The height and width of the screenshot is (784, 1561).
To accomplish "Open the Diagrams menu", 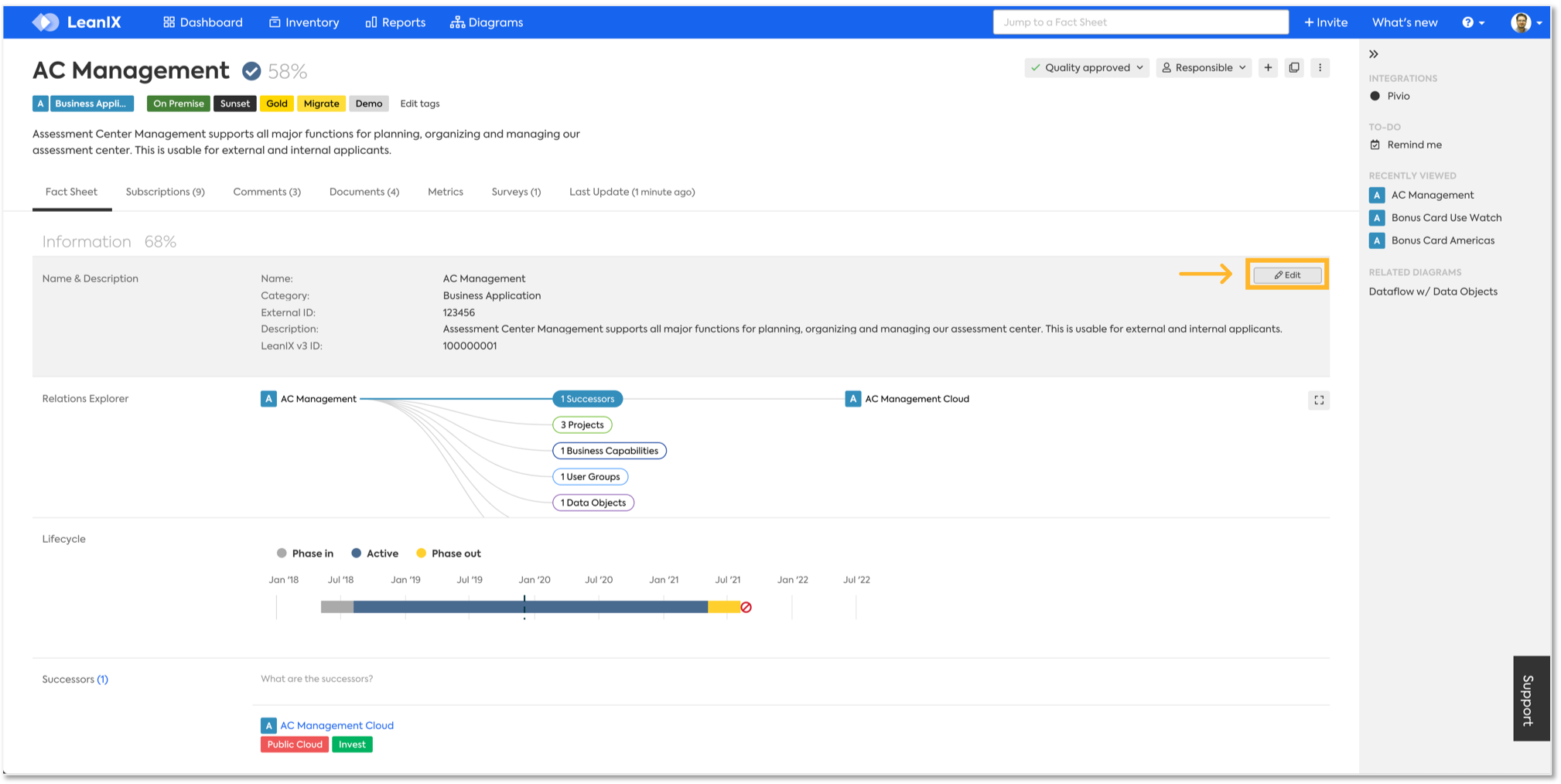I will [x=487, y=22].
